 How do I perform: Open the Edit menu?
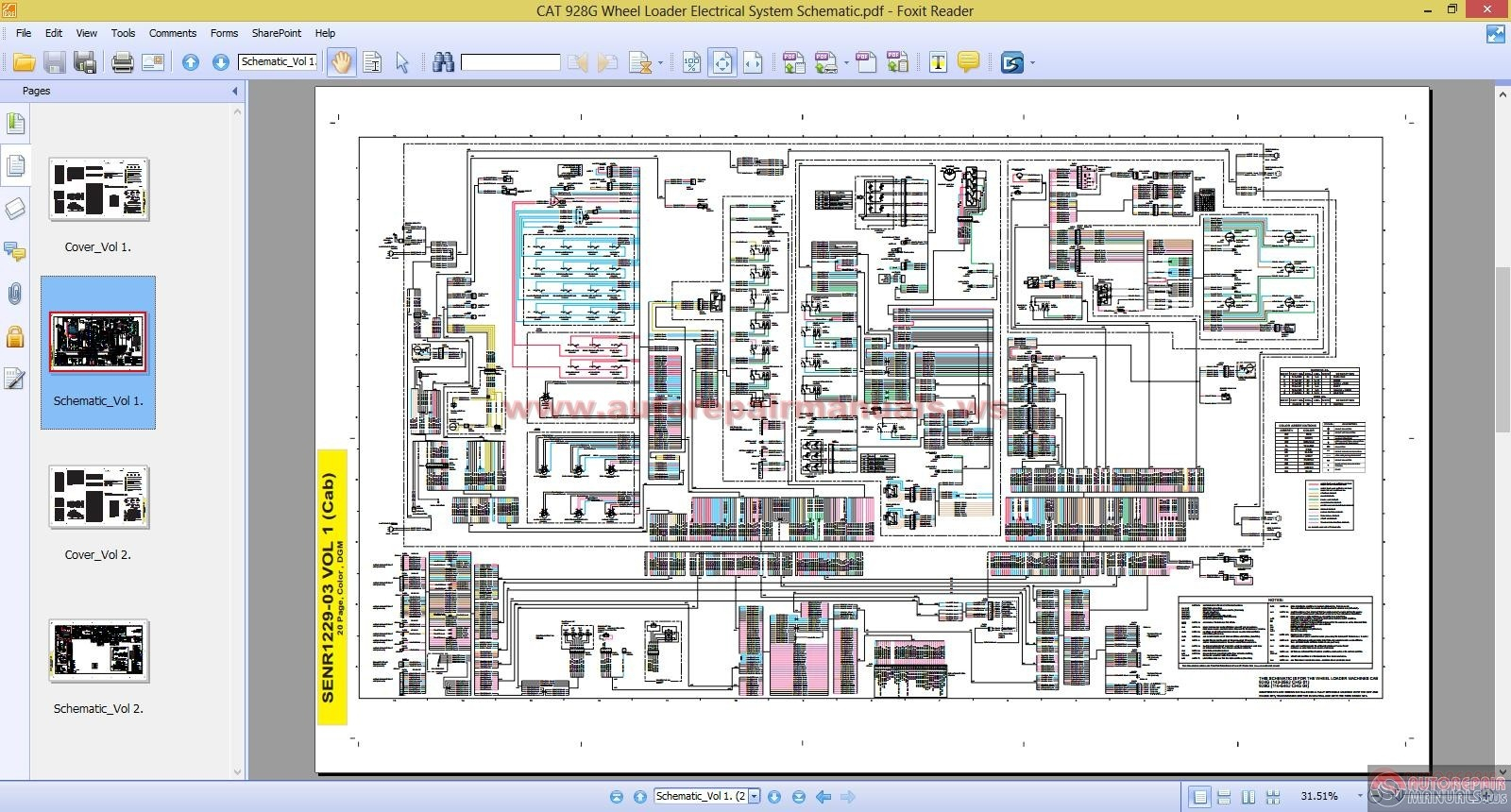point(54,33)
